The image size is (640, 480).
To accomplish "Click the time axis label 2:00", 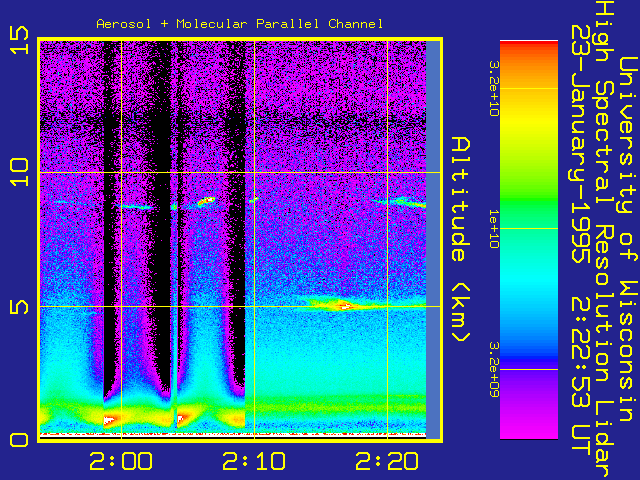I will tap(121, 462).
